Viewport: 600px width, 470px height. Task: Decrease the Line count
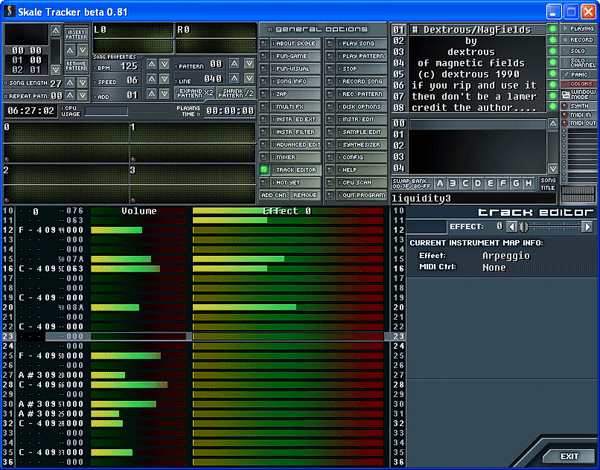point(249,78)
